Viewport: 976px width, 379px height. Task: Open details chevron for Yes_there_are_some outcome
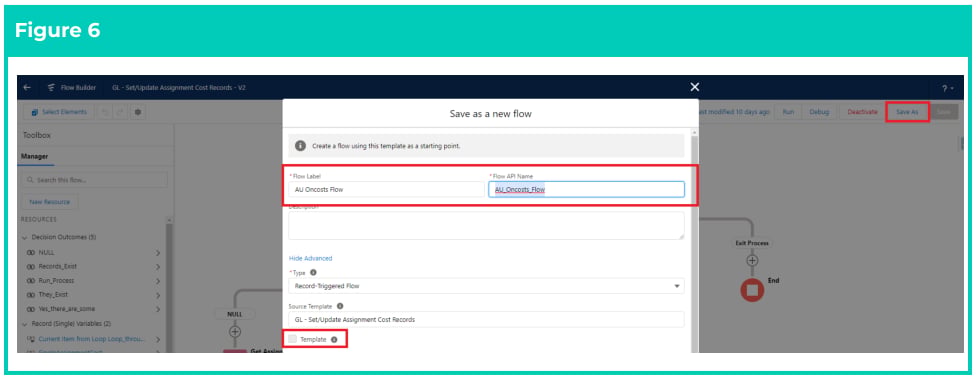tap(158, 309)
